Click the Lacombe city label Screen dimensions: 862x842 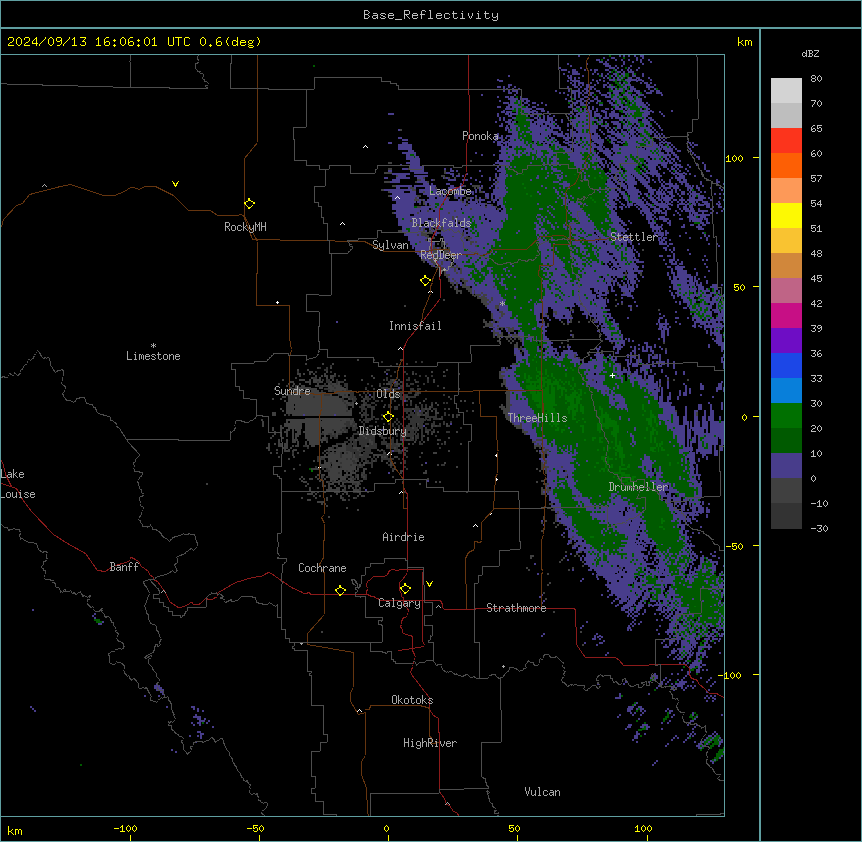point(450,191)
